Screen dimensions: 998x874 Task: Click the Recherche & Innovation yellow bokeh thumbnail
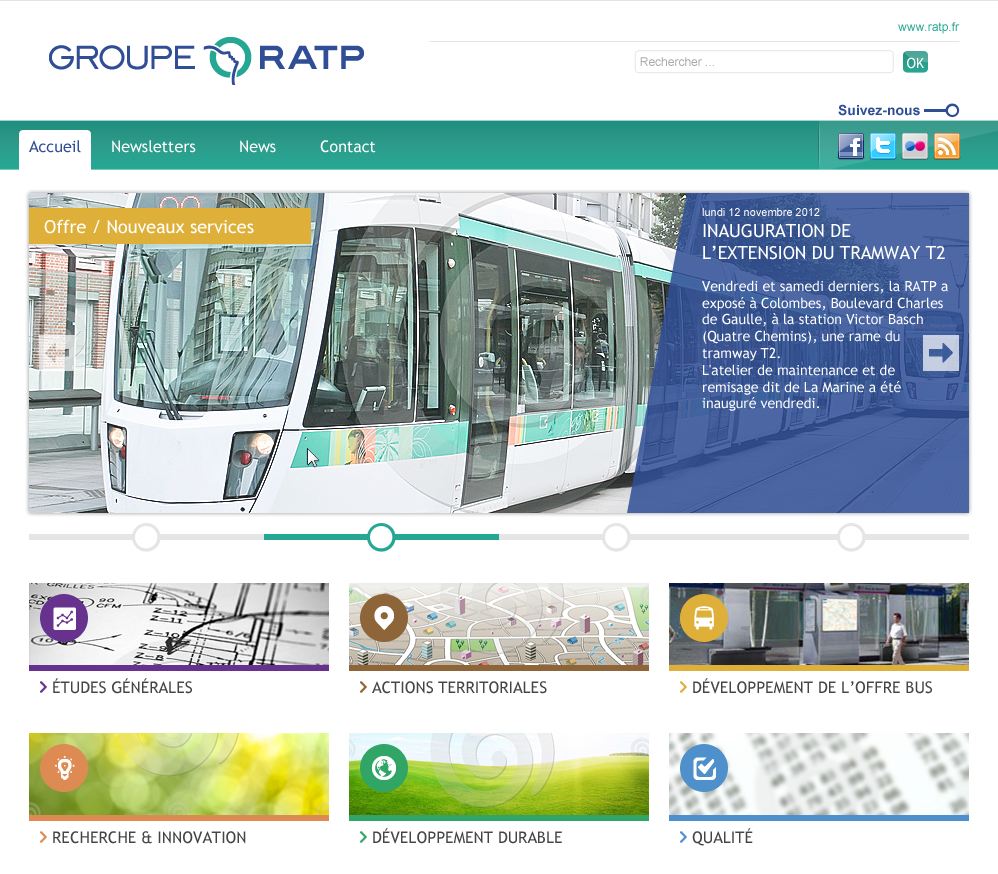tap(179, 777)
